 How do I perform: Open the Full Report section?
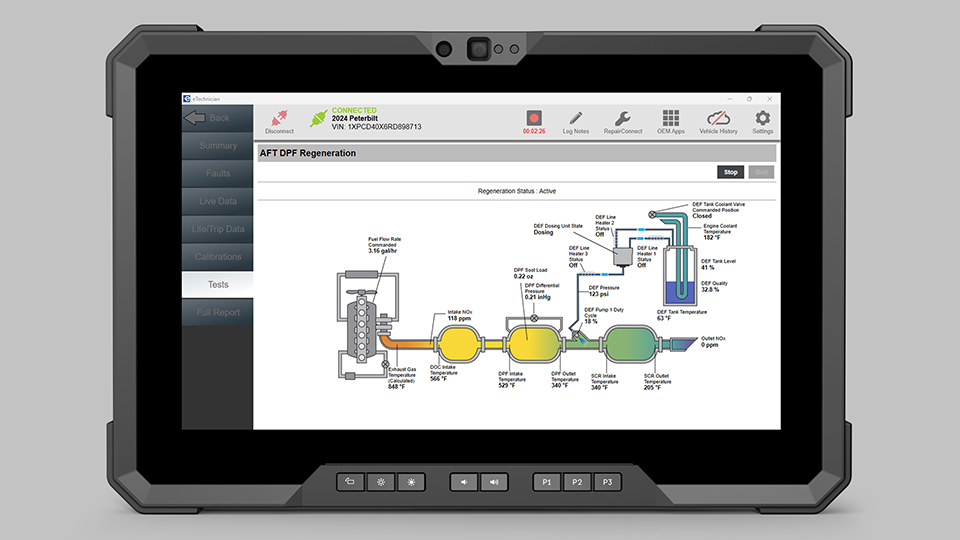(x=217, y=312)
